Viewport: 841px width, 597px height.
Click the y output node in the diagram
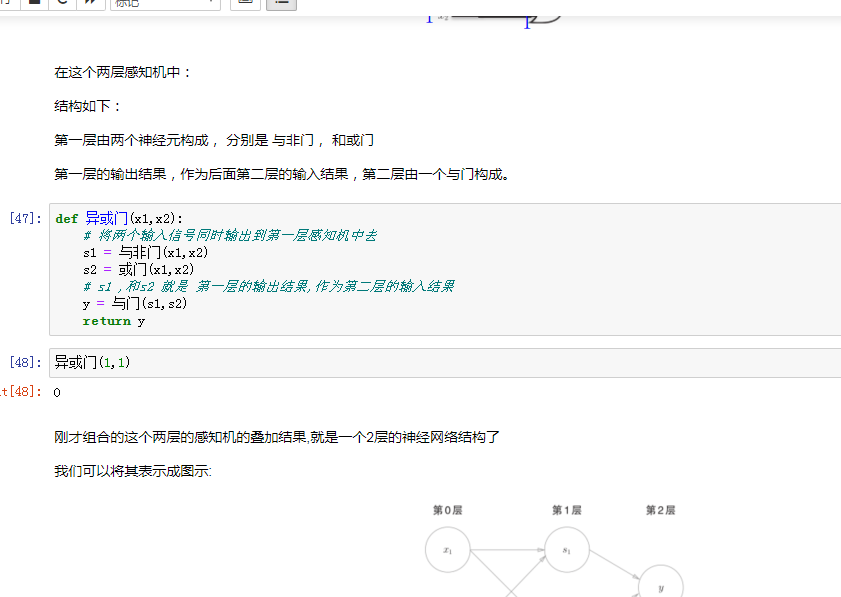click(661, 583)
